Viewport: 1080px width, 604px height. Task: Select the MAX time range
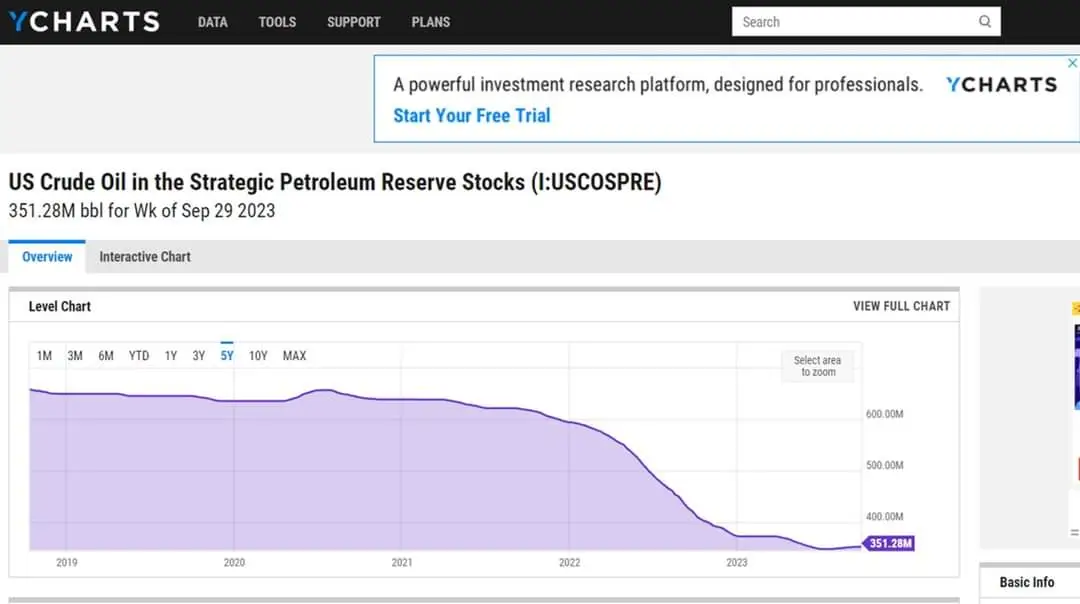tap(294, 356)
